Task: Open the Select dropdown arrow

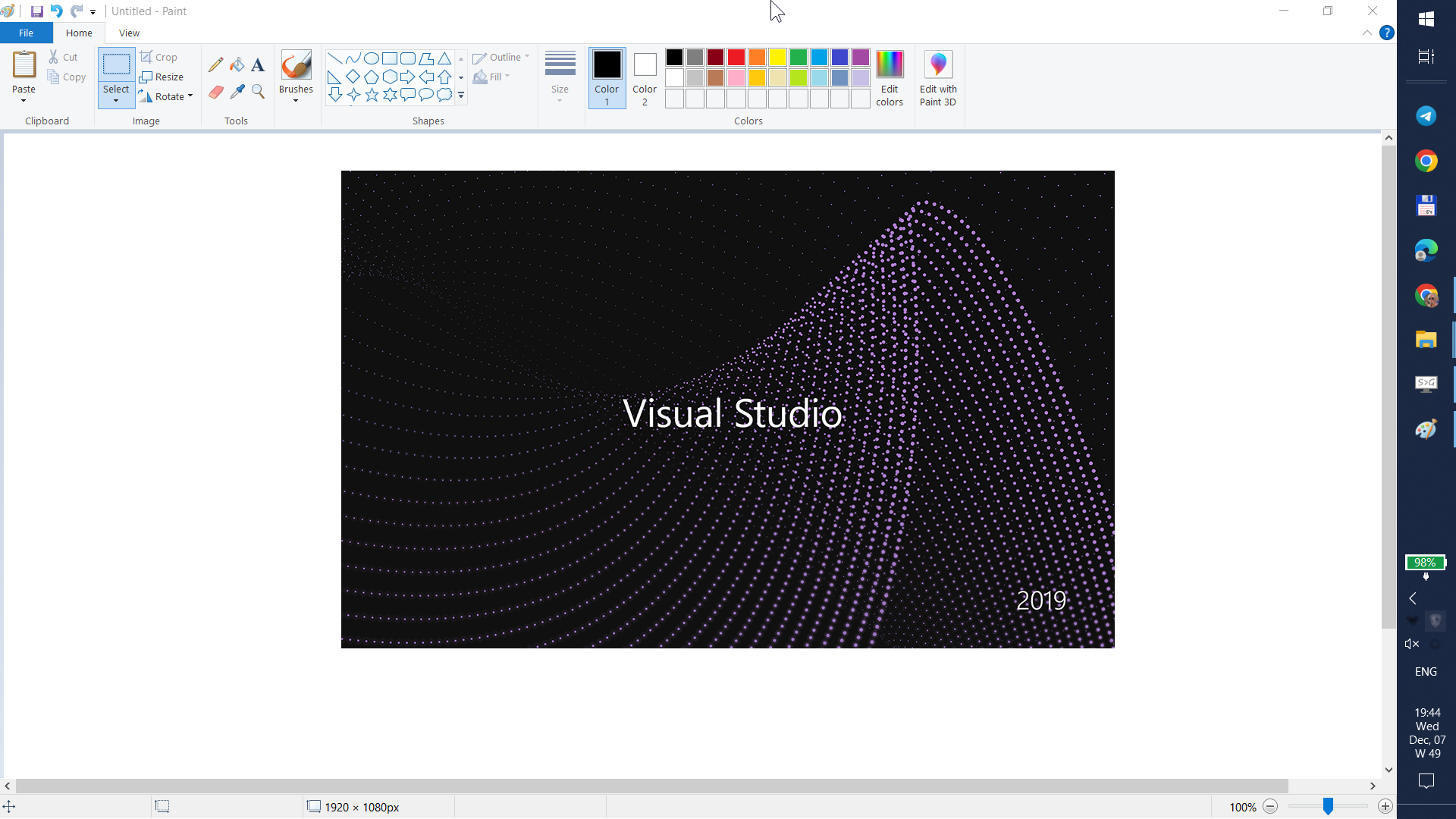Action: (x=116, y=101)
